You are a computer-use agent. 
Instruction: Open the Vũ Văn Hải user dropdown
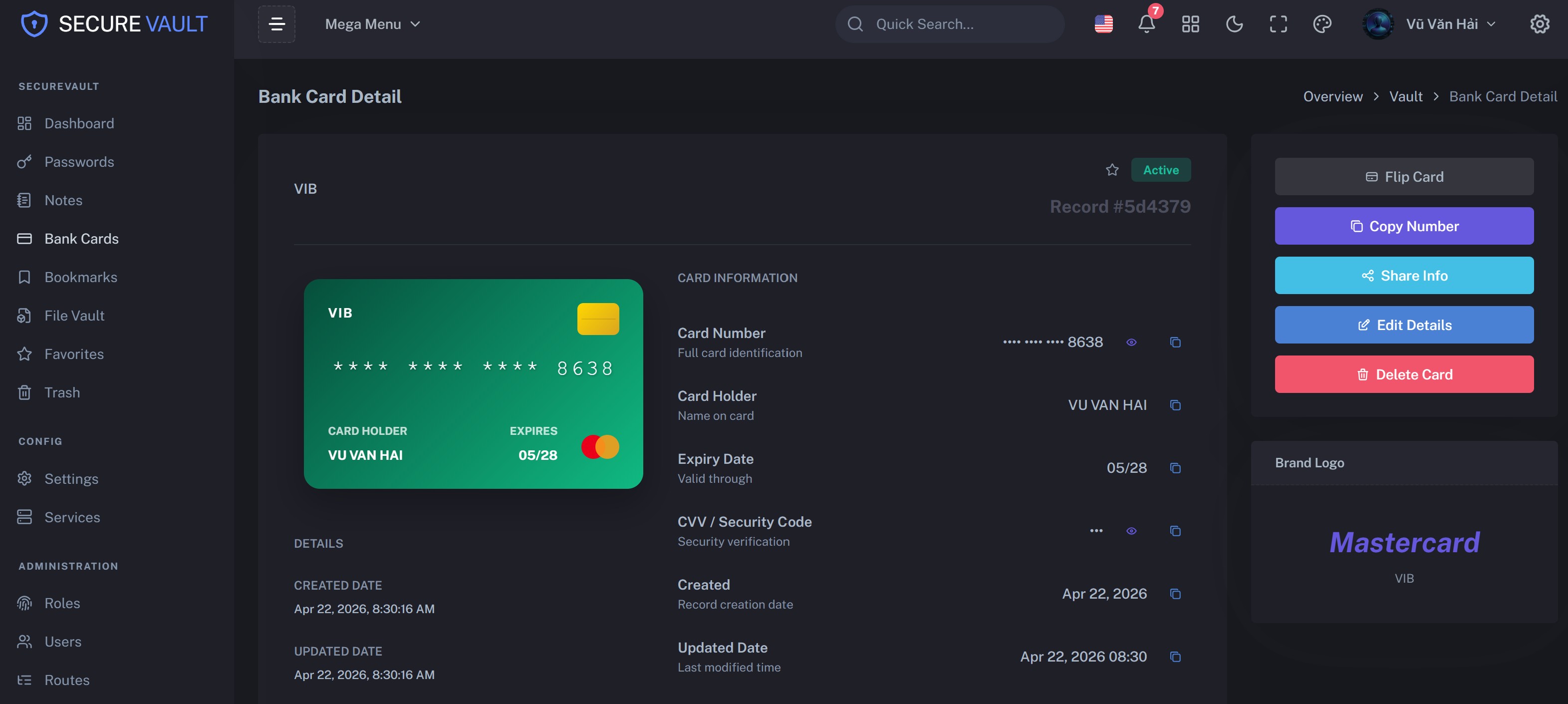pyautogui.click(x=1429, y=24)
